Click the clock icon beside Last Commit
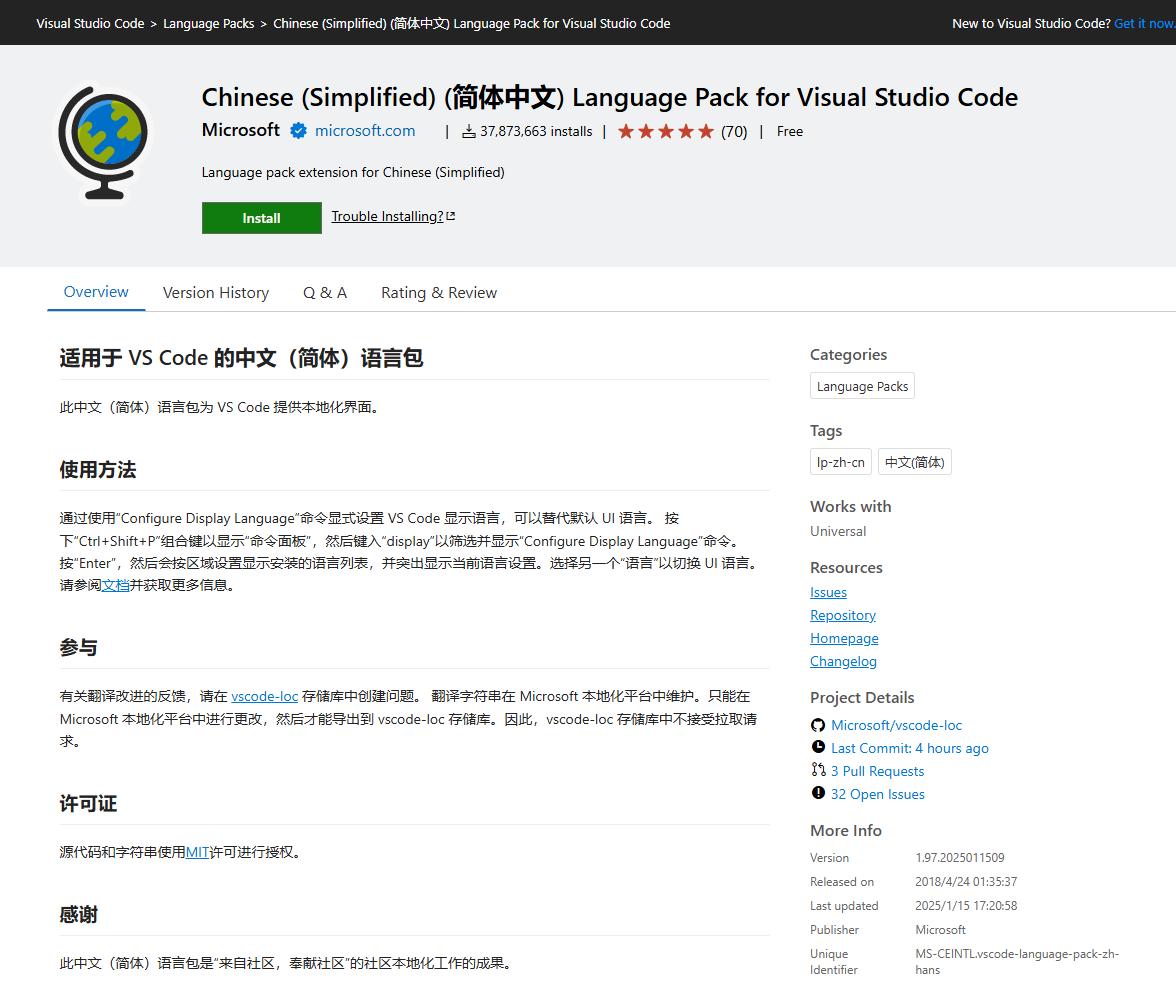The width and height of the screenshot is (1176, 982). [818, 747]
